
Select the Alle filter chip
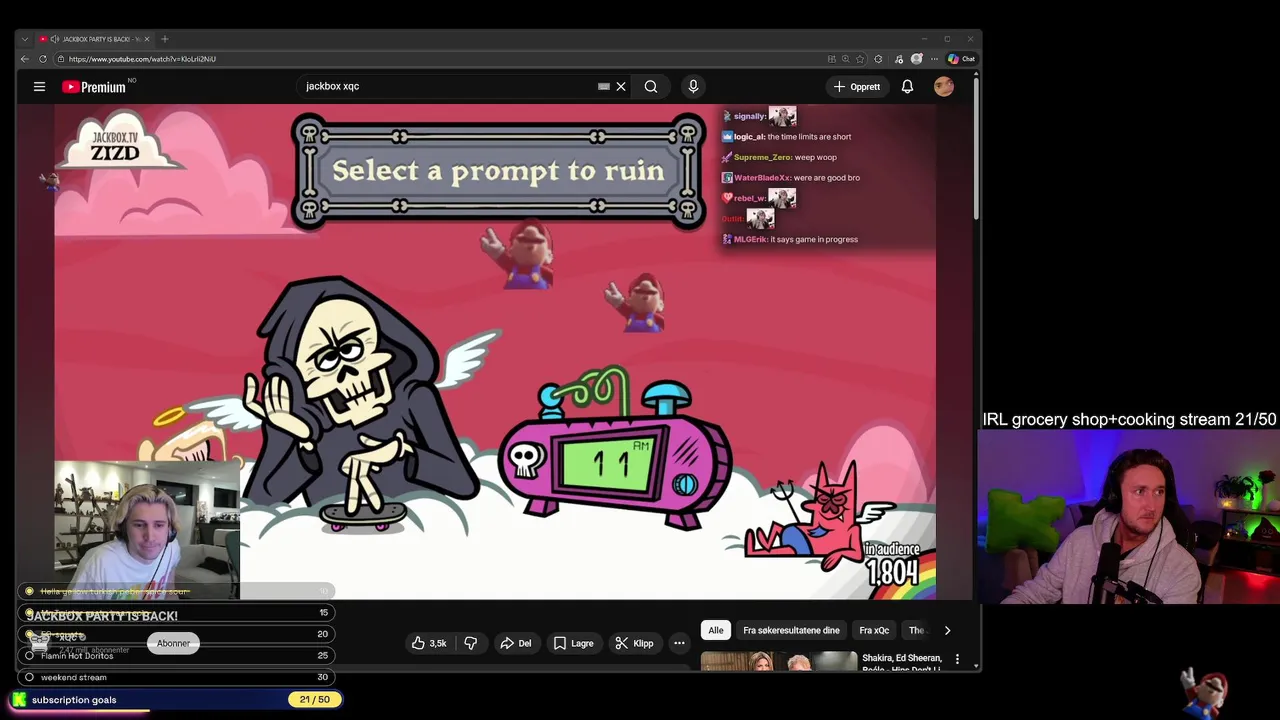716,630
